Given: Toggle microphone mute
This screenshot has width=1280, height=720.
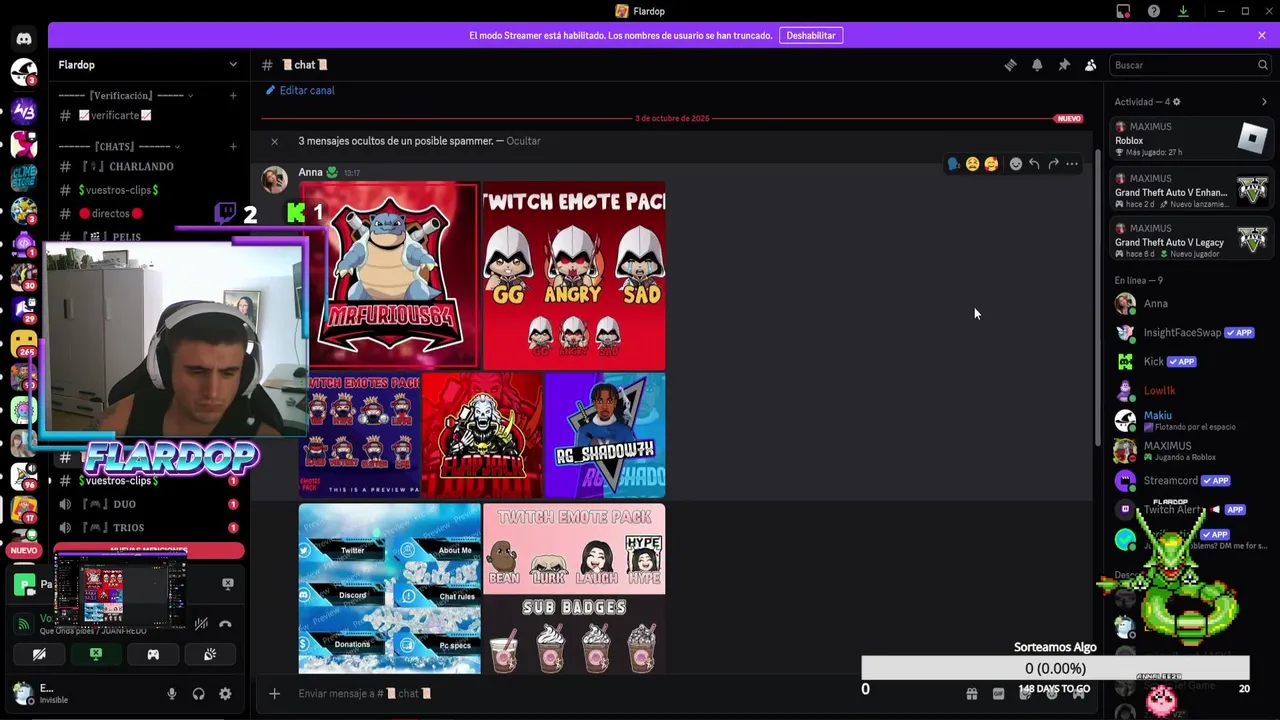Looking at the screenshot, I should click(172, 693).
